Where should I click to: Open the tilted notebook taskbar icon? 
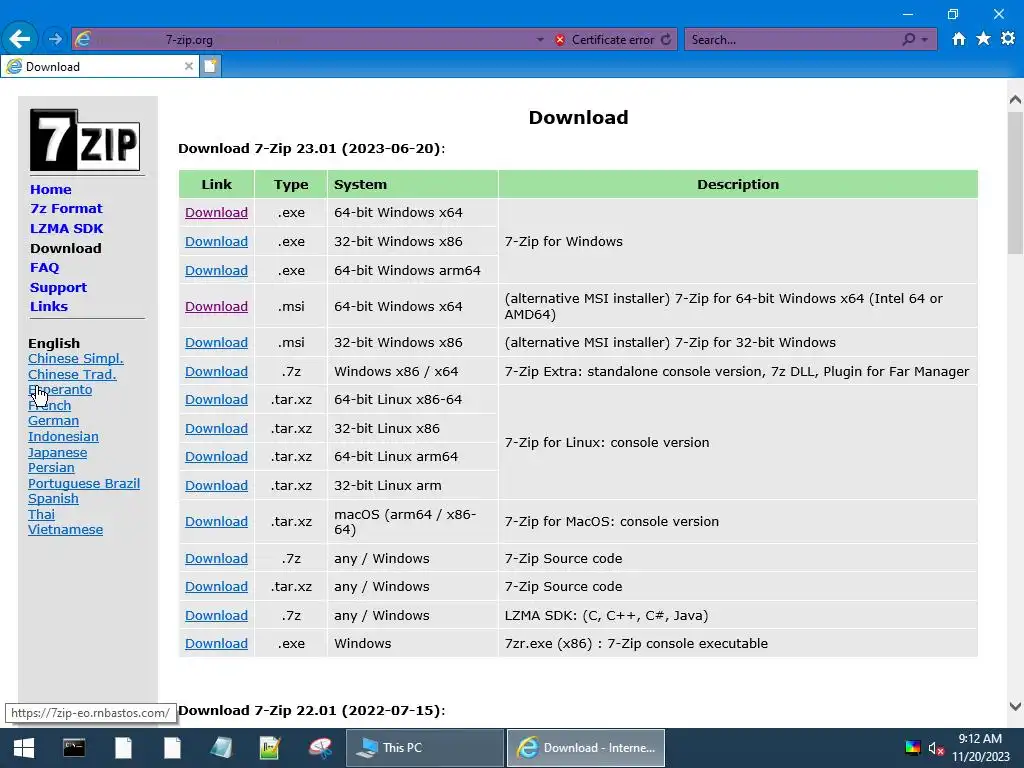click(x=221, y=748)
